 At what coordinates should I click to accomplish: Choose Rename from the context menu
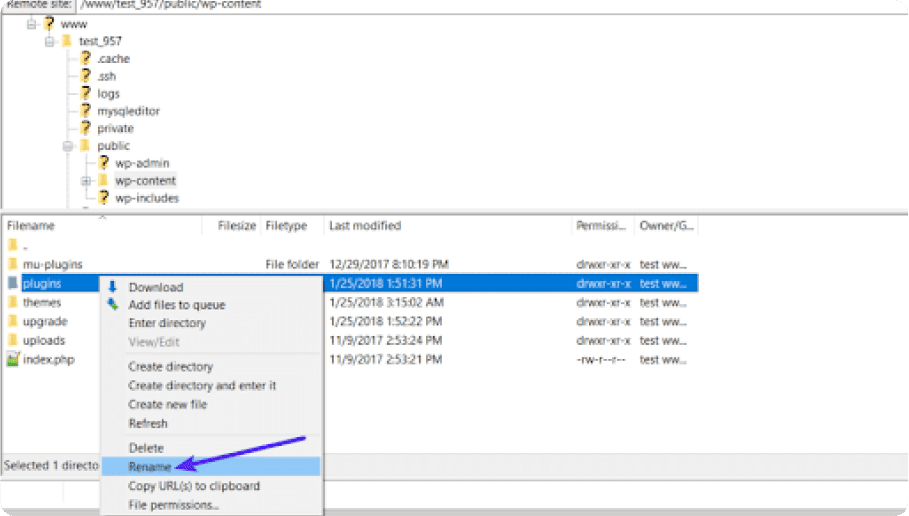coord(211,467)
